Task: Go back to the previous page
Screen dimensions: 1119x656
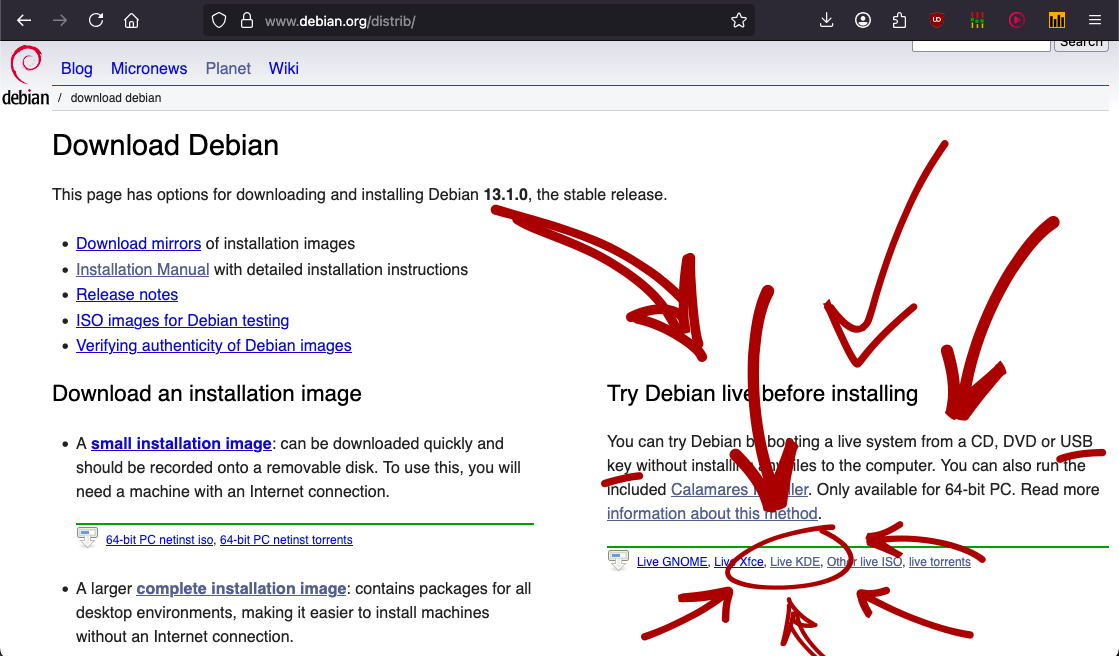Action: coord(24,20)
